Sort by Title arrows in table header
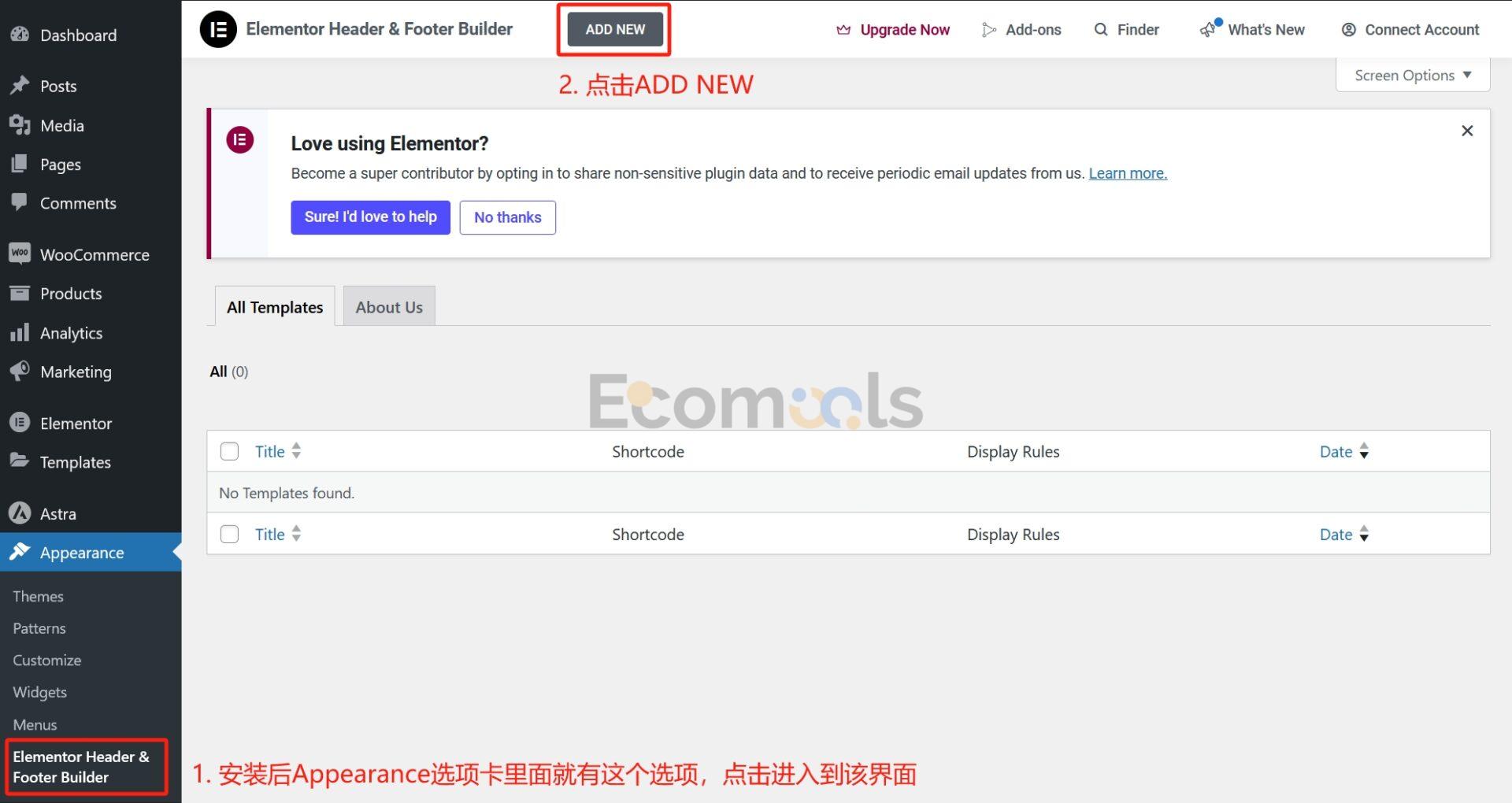This screenshot has width=1512, height=803. 296,451
